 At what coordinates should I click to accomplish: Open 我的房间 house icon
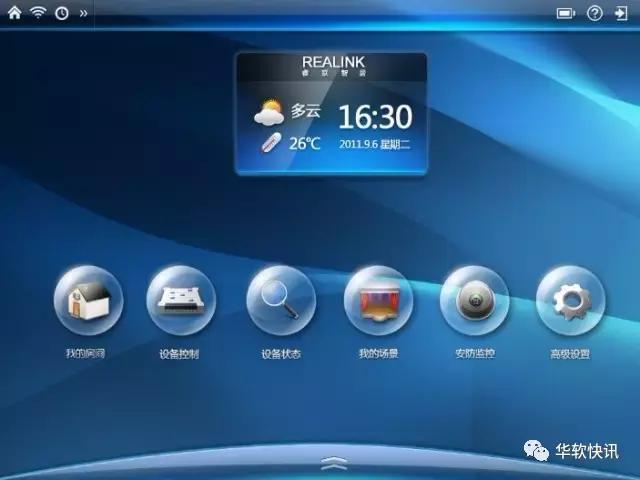click(88, 300)
